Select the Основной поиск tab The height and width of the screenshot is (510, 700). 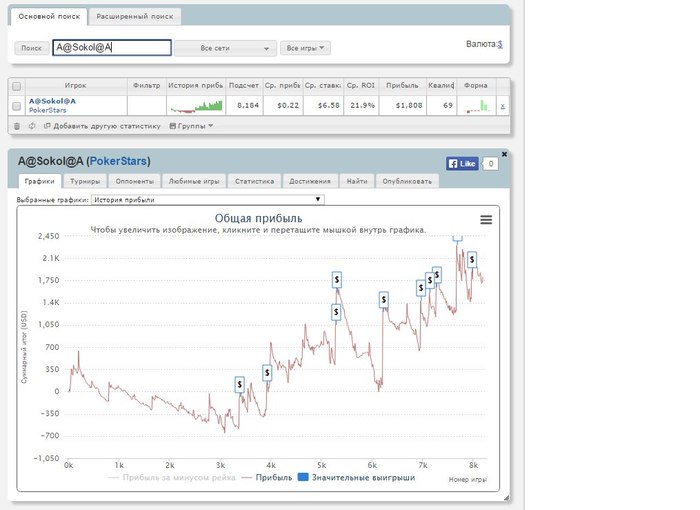point(49,17)
